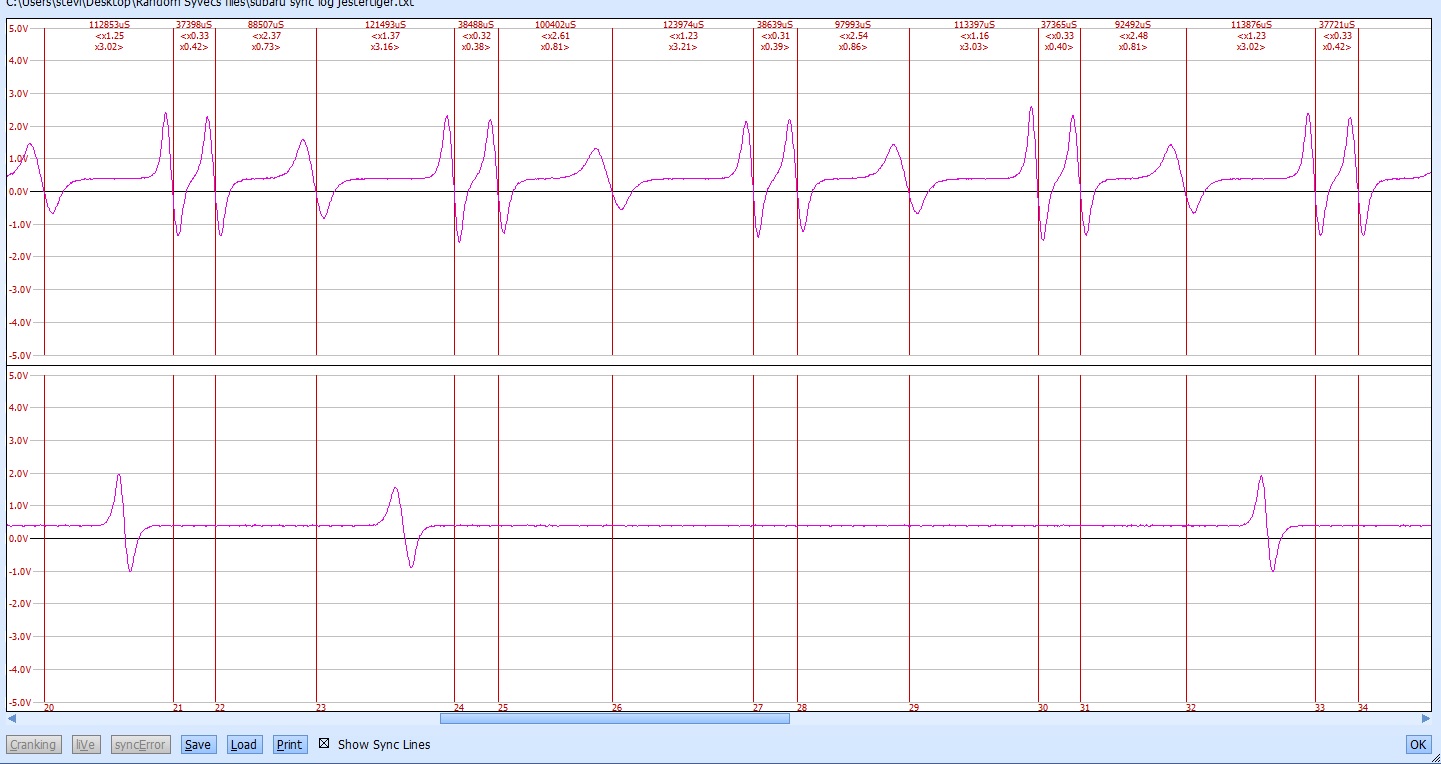This screenshot has width=1441, height=764.
Task: Select sync marker number 20
Action: coord(50,707)
